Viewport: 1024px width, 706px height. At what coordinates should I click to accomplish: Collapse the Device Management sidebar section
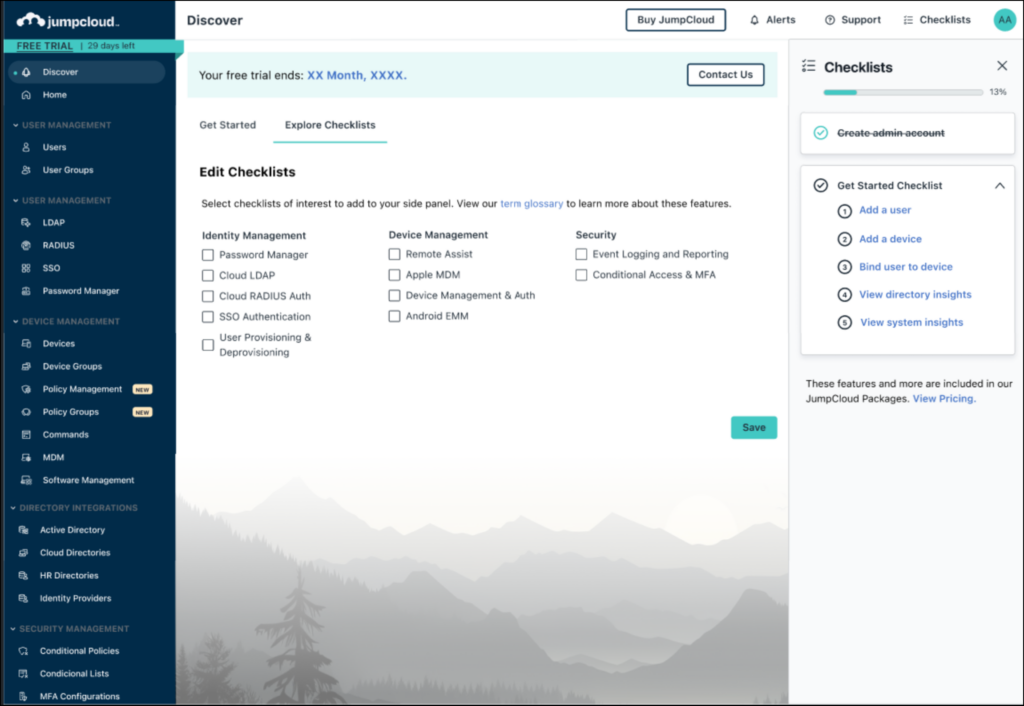[14, 322]
